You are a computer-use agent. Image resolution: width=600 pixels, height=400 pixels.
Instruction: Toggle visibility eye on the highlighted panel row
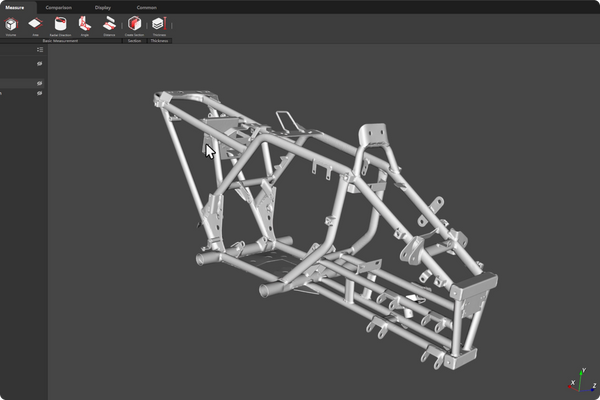40,83
